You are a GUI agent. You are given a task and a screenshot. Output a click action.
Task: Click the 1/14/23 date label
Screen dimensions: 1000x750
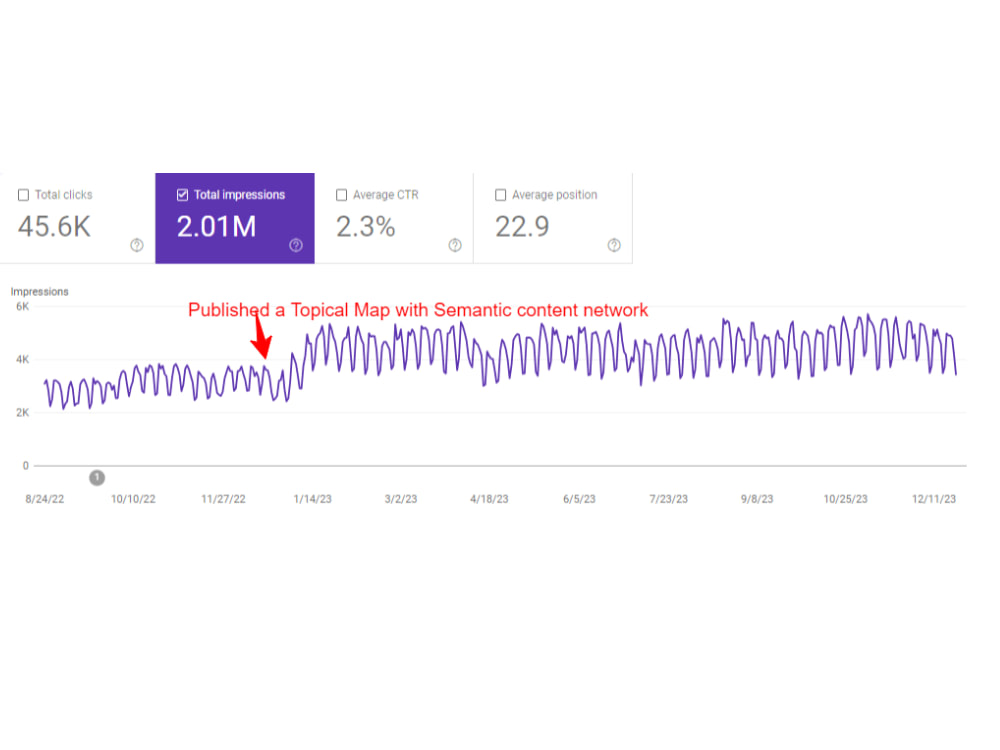coord(312,499)
